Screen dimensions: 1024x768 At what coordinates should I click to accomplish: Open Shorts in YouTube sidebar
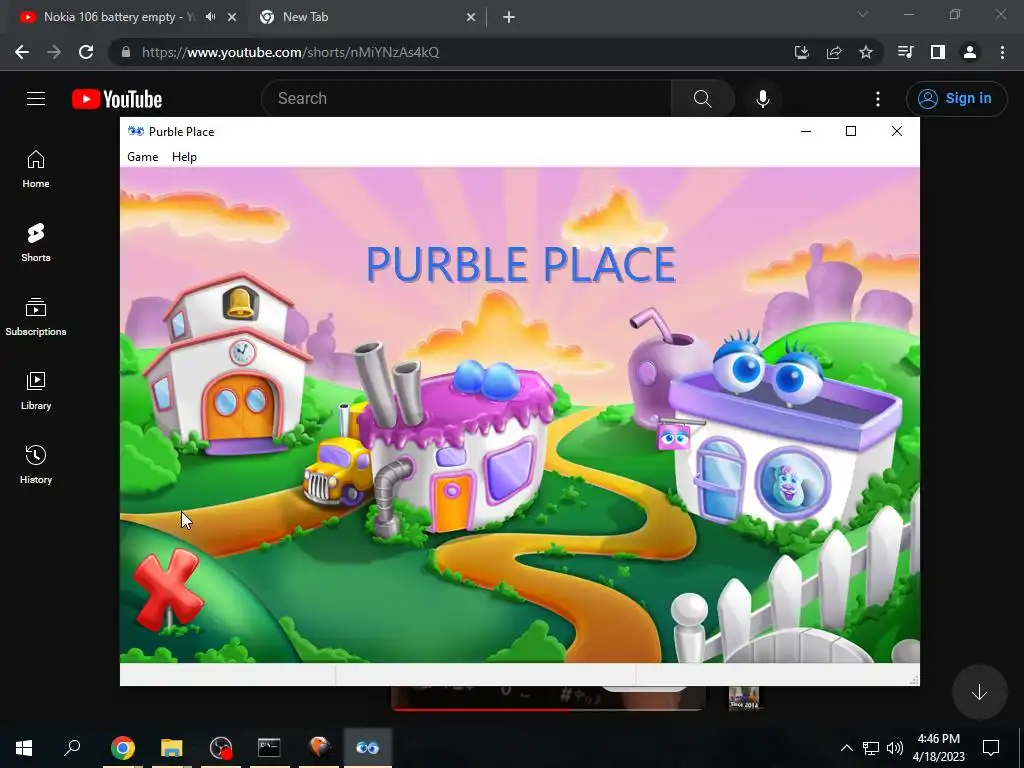tap(36, 243)
